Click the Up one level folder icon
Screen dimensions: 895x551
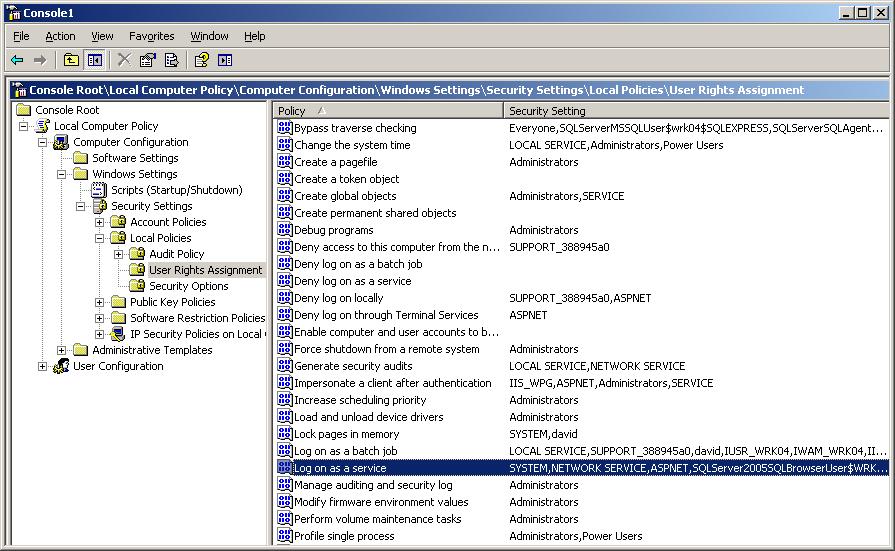pyautogui.click(x=71, y=61)
